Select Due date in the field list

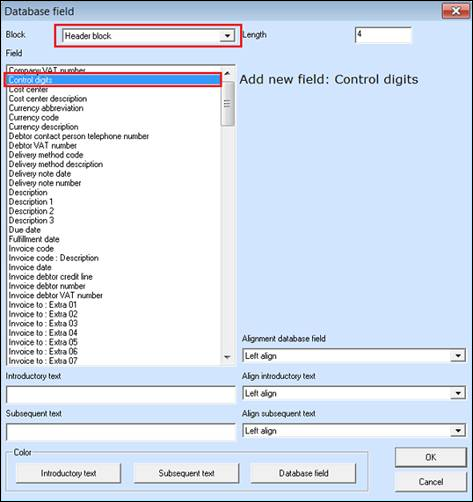25,230
